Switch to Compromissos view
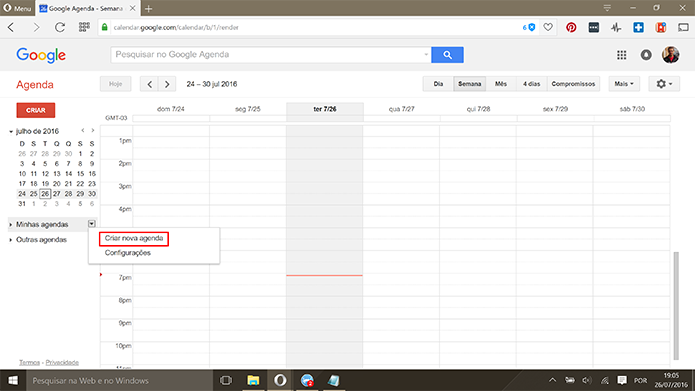The height and width of the screenshot is (391, 695). (573, 84)
